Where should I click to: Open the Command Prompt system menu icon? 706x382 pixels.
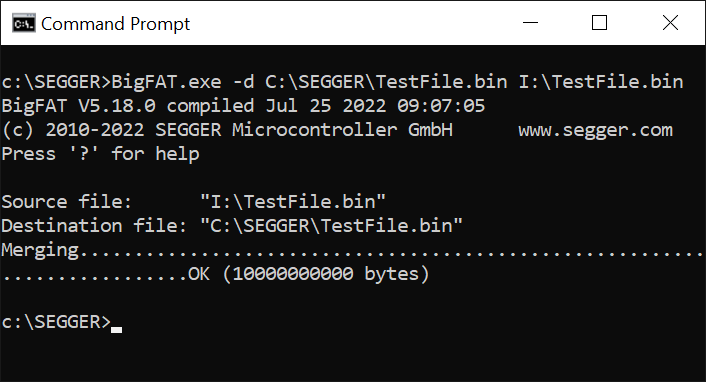23,23
